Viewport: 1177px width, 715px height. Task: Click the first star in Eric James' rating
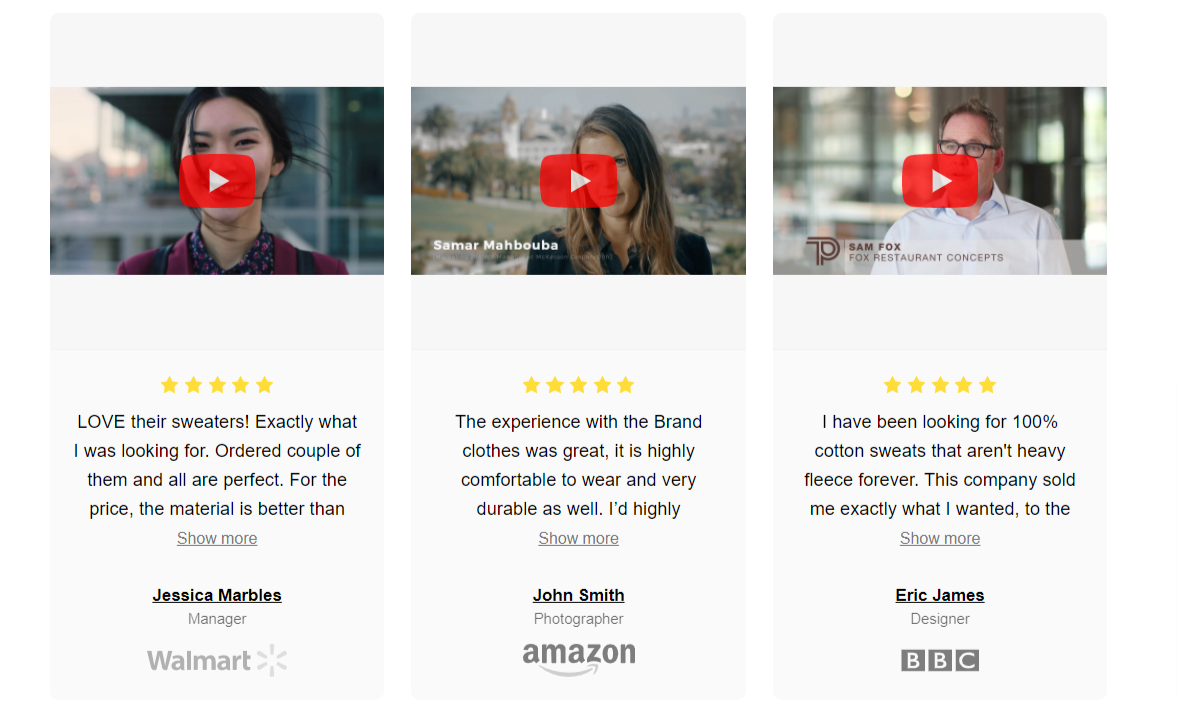tap(893, 386)
